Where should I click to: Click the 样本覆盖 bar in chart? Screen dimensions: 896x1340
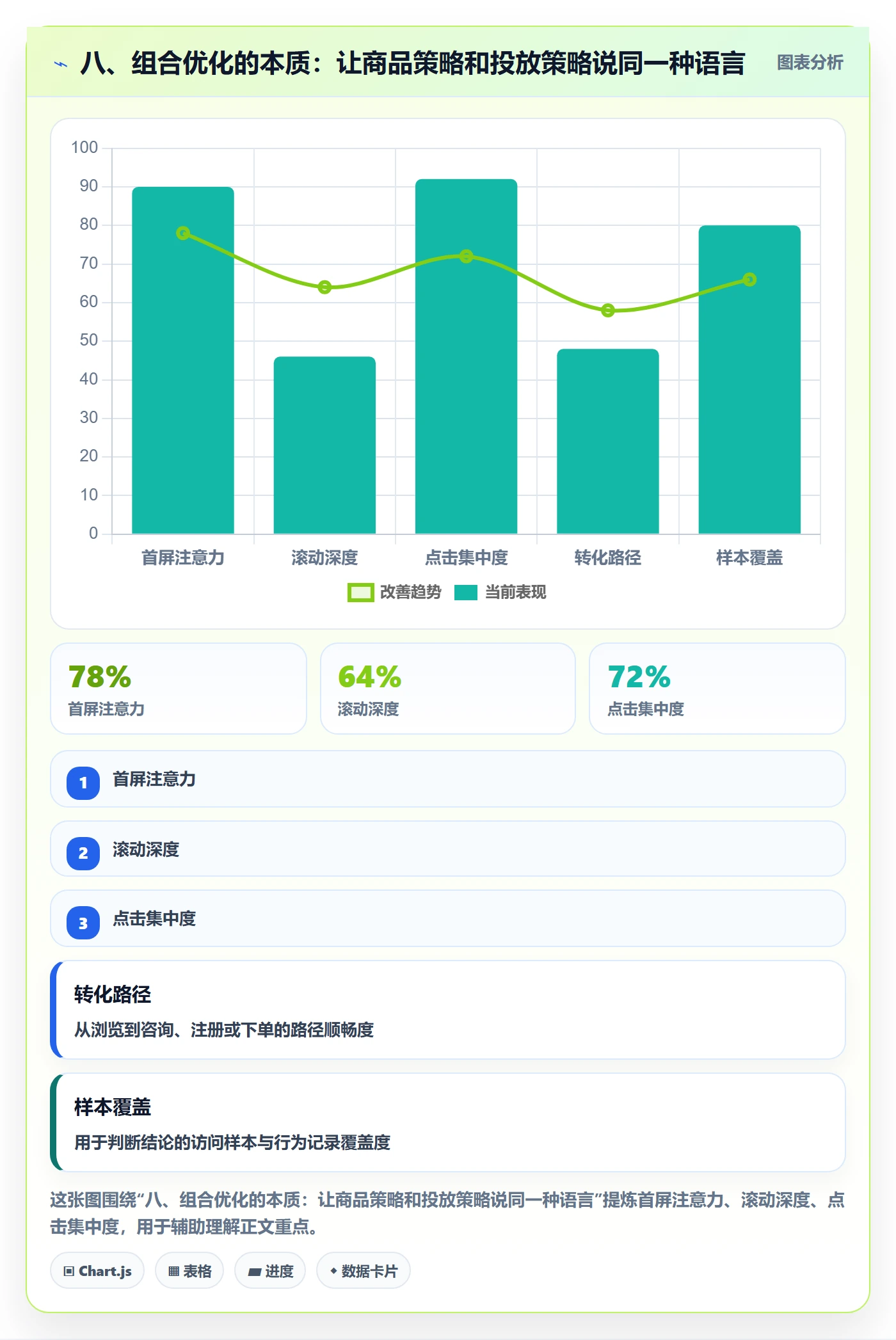[x=749, y=379]
